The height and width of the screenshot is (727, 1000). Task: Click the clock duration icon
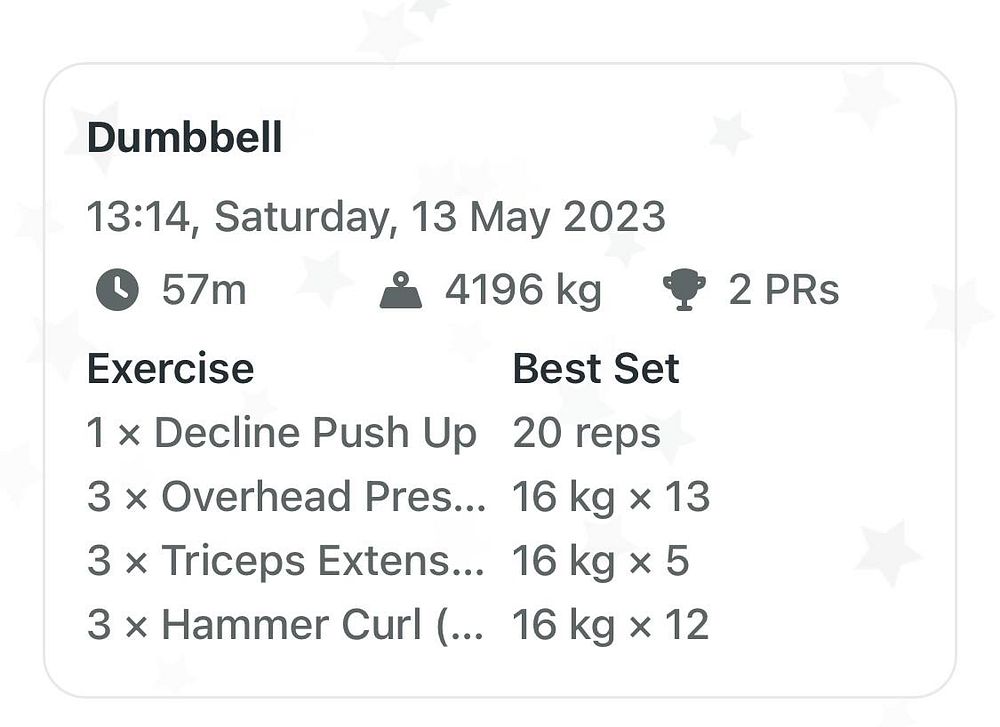pyautogui.click(x=117, y=290)
